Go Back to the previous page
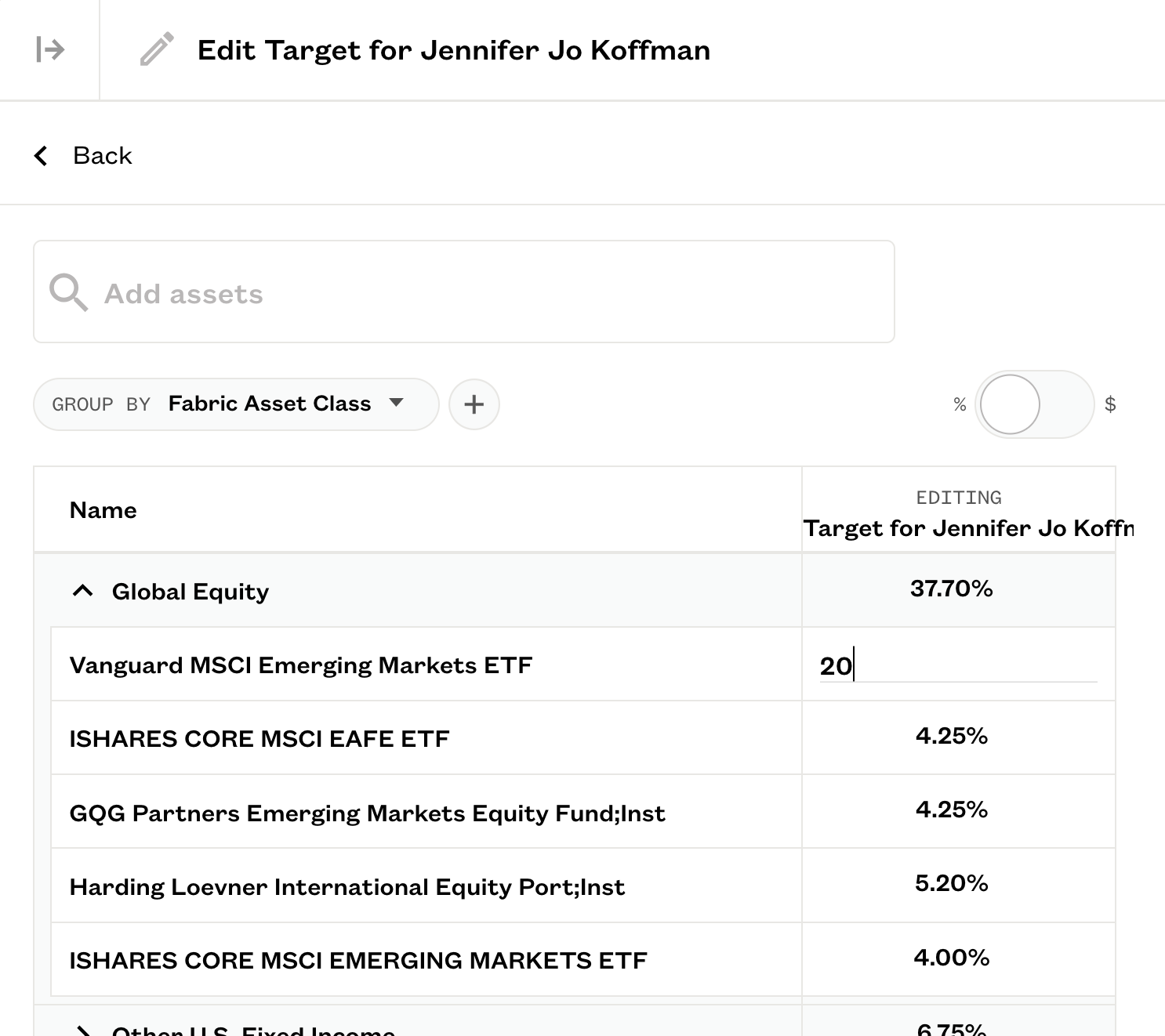Image resolution: width=1165 pixels, height=1036 pixels. [x=102, y=156]
